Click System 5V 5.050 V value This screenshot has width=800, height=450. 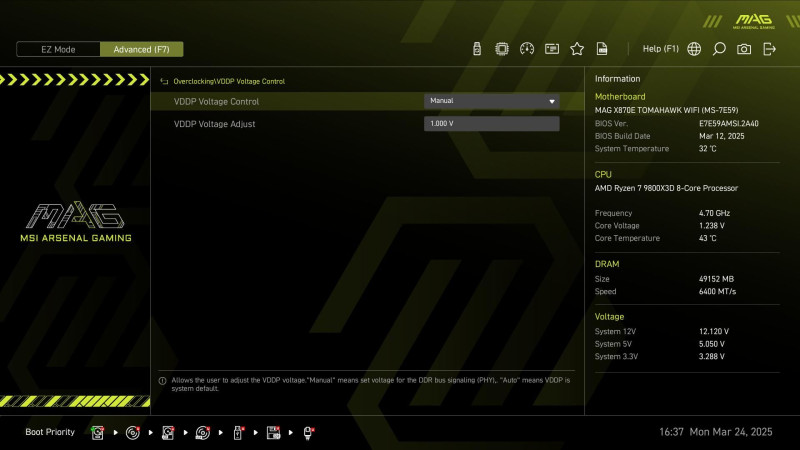[712, 344]
